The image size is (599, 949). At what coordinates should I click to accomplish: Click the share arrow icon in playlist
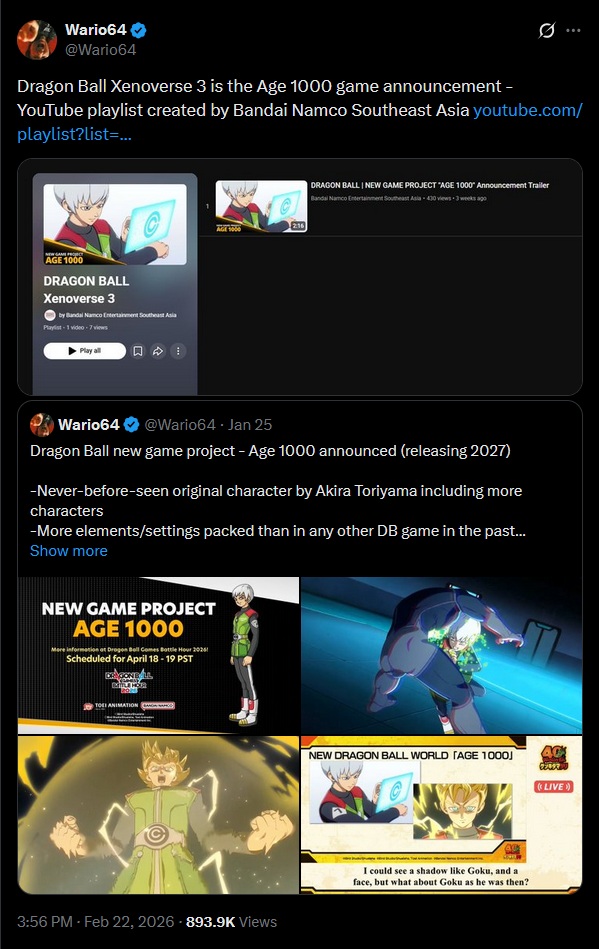(x=158, y=351)
